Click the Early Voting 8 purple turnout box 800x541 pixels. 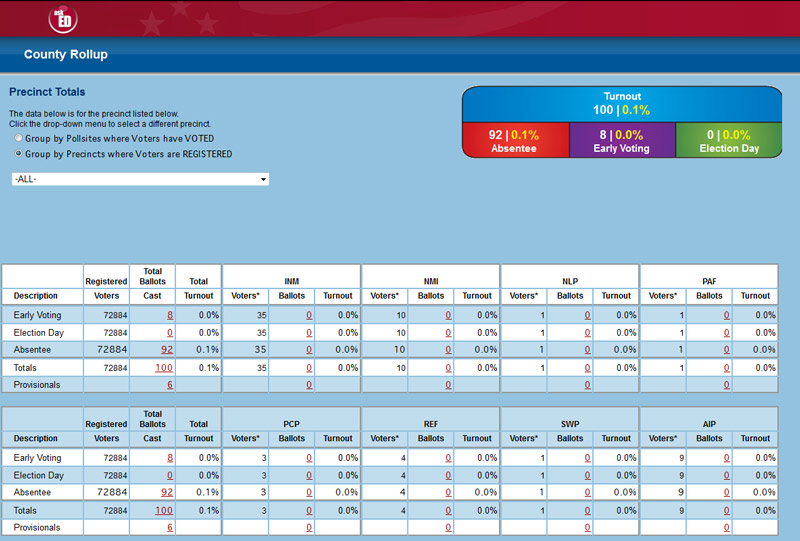pyautogui.click(x=622, y=140)
